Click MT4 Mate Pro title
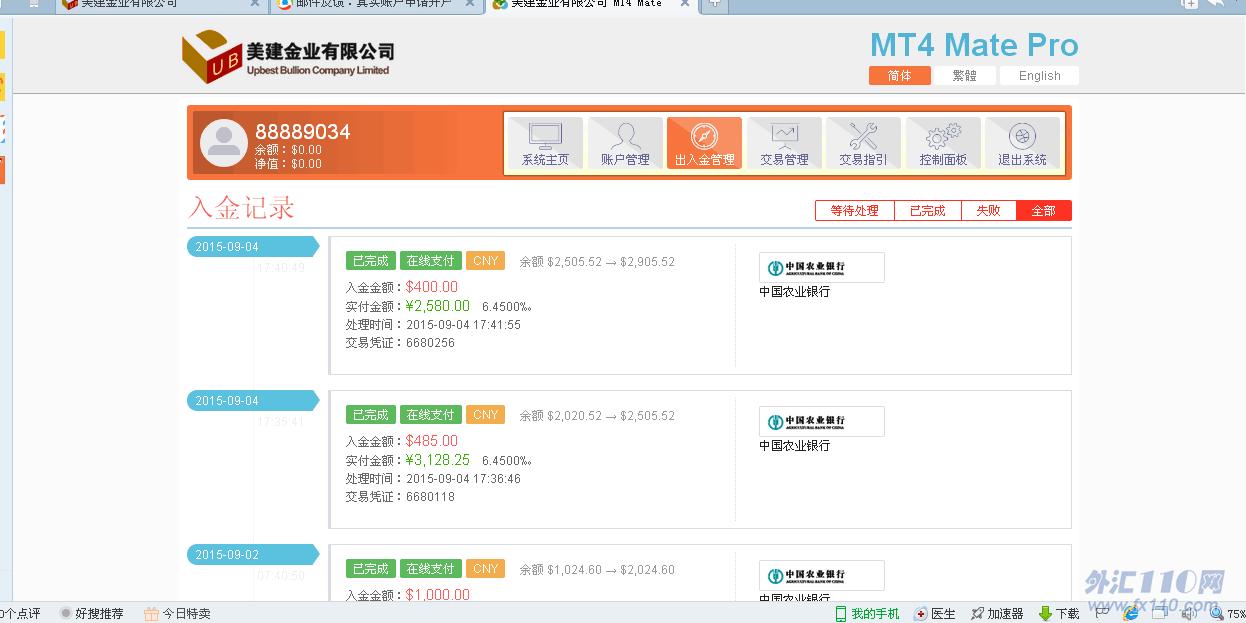This screenshot has height=623, width=1246. pos(974,45)
